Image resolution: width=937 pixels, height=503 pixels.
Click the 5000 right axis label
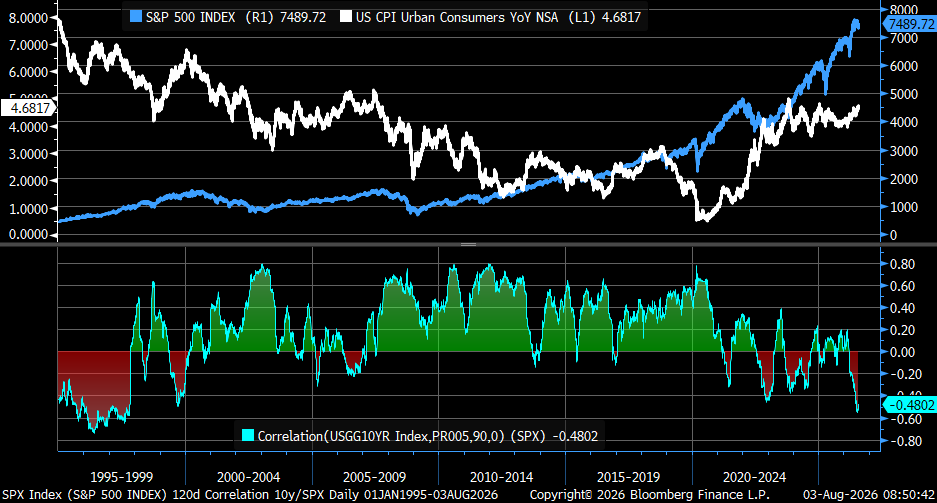[x=903, y=94]
